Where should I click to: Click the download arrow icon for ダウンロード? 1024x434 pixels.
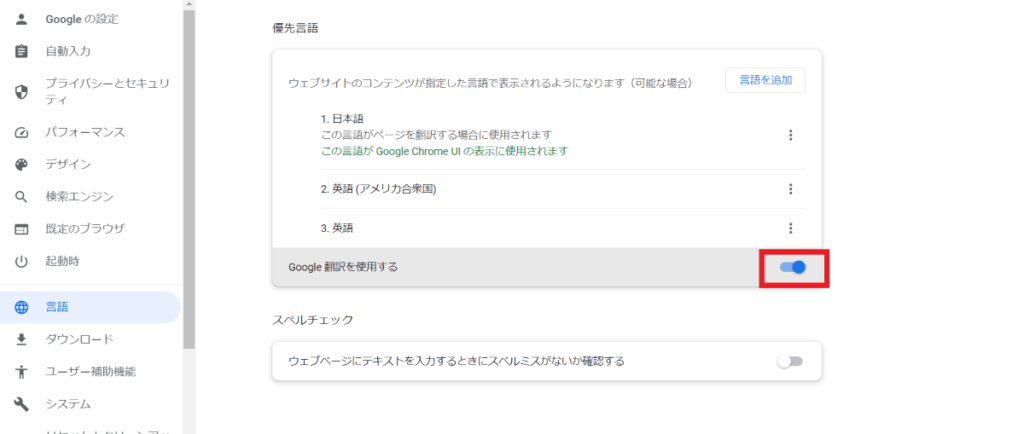pyautogui.click(x=22, y=339)
